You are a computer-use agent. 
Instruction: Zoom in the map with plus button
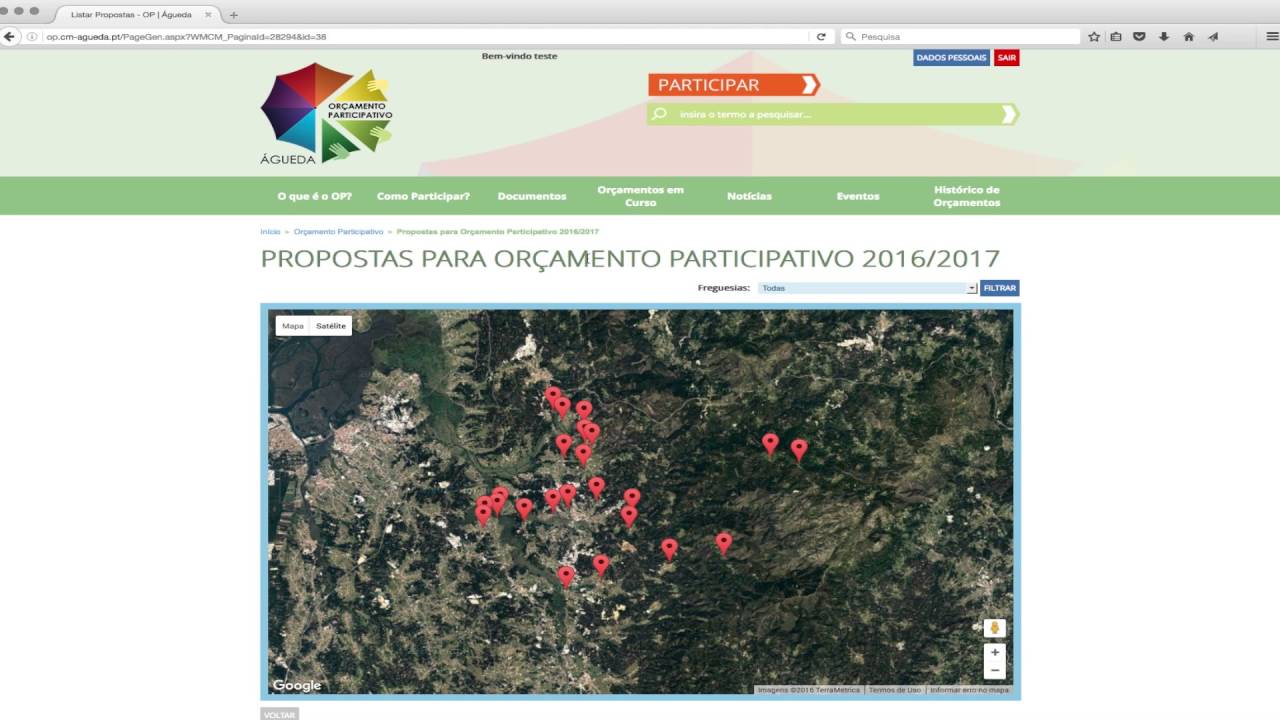click(994, 652)
